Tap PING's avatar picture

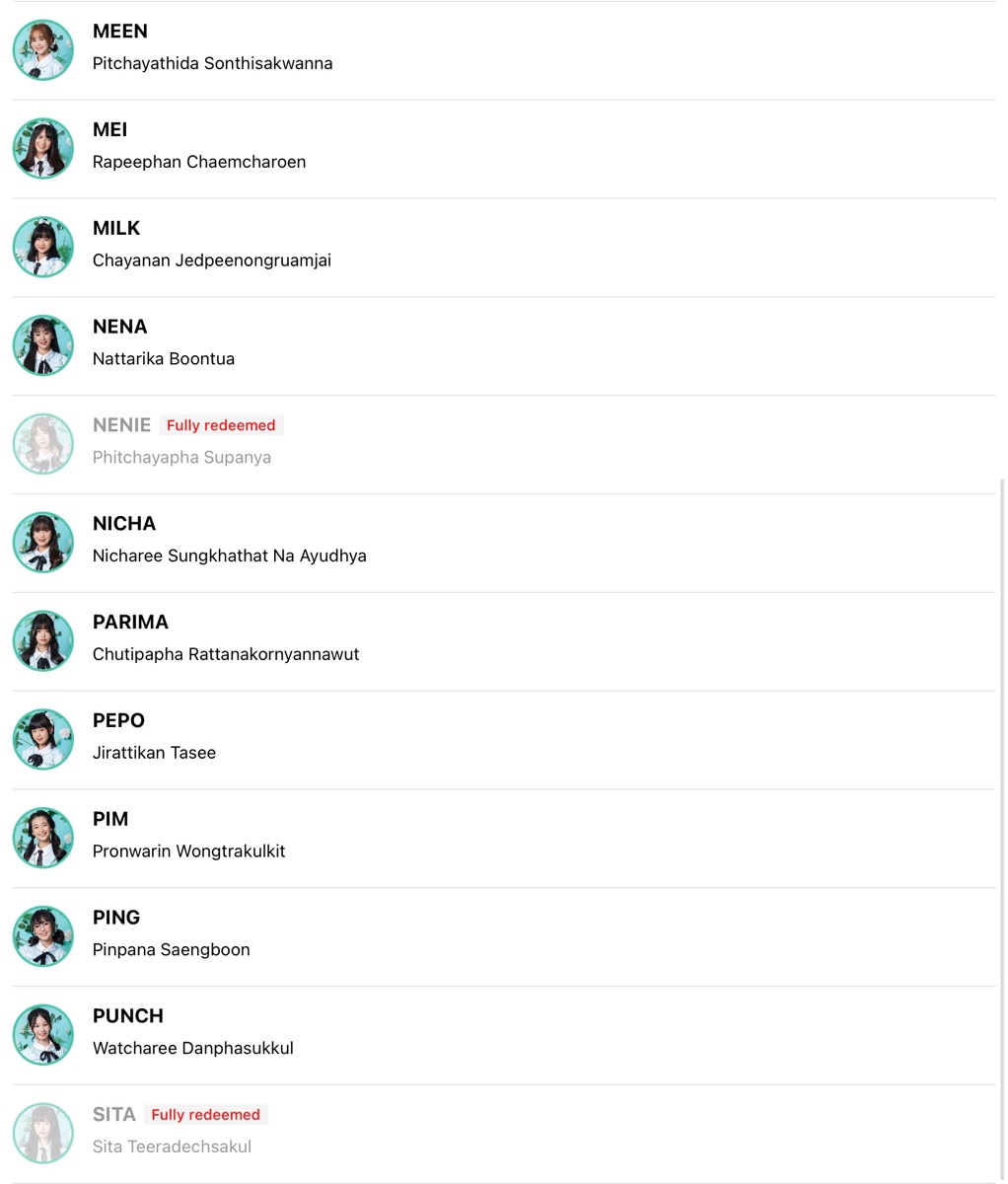tap(43, 937)
